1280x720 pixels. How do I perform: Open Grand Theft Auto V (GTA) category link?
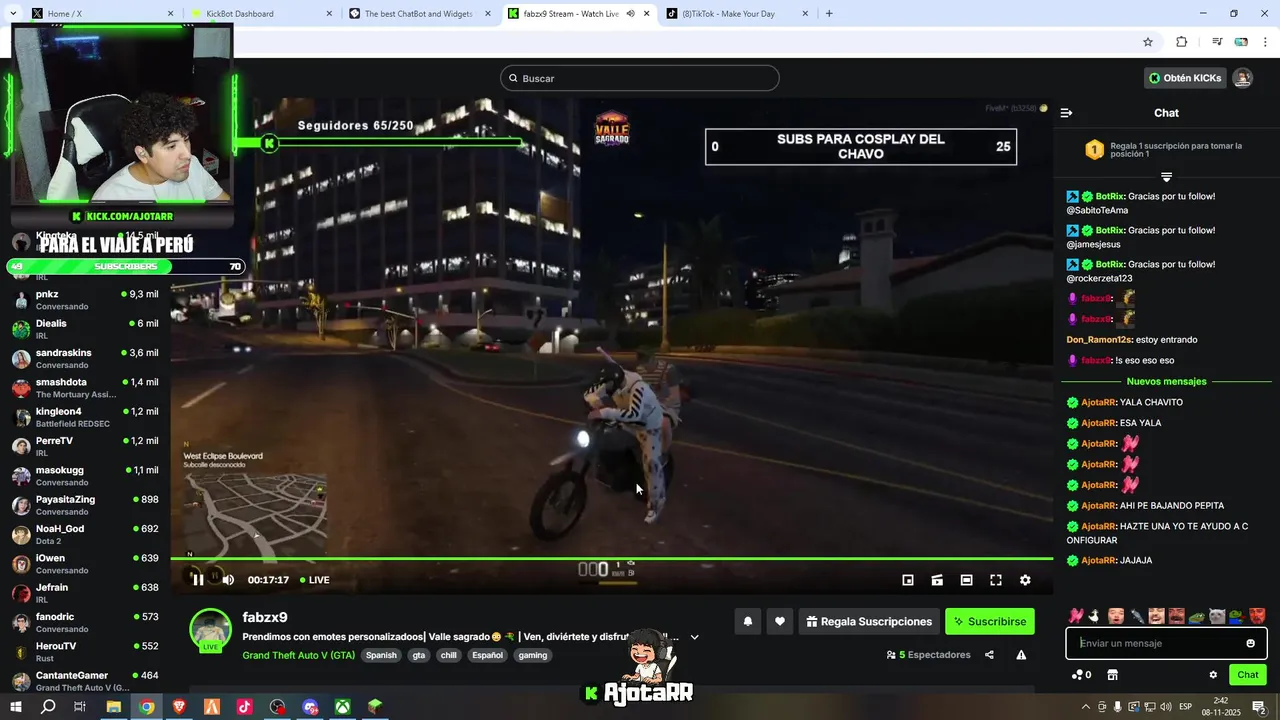click(x=298, y=655)
